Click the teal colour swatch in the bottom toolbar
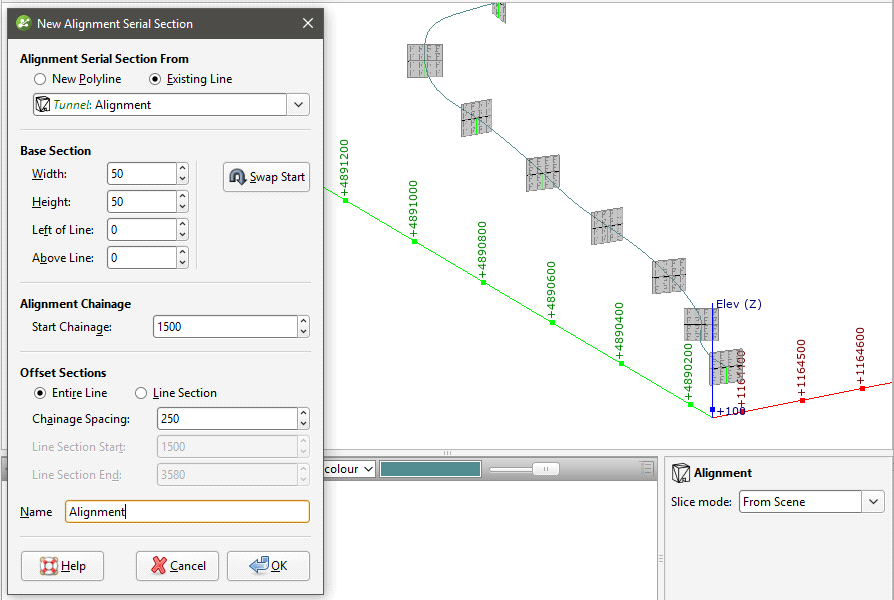 [x=430, y=468]
